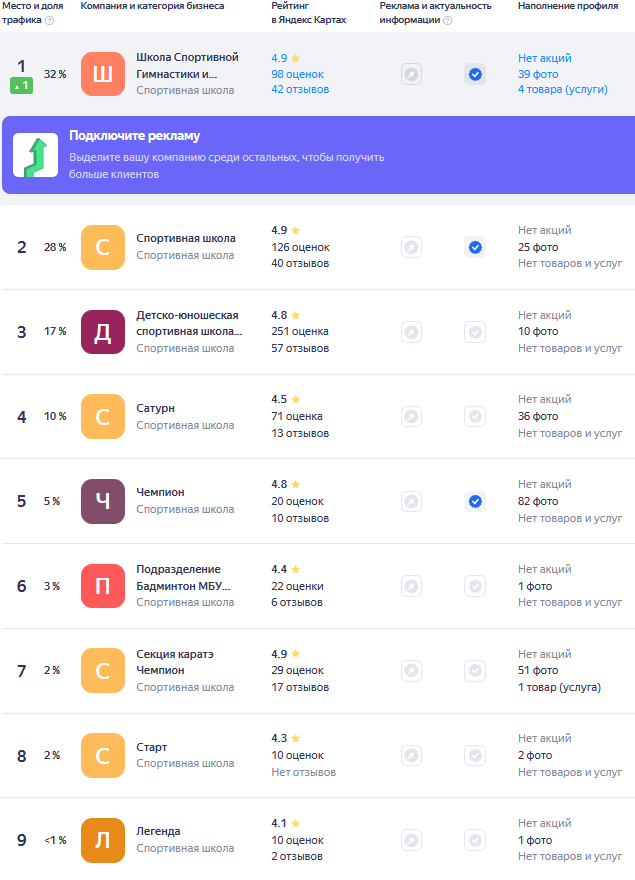The width and height of the screenshot is (635, 880).
Task: Click the blue verified checkmark in second-ranked Спортивная школа row
Action: 475,247
